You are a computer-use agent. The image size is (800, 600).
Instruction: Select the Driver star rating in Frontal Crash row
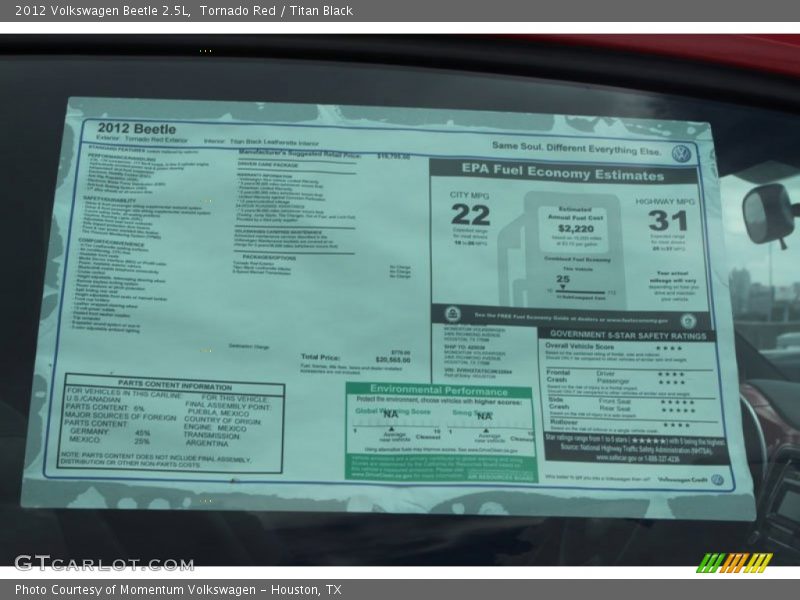tap(670, 373)
